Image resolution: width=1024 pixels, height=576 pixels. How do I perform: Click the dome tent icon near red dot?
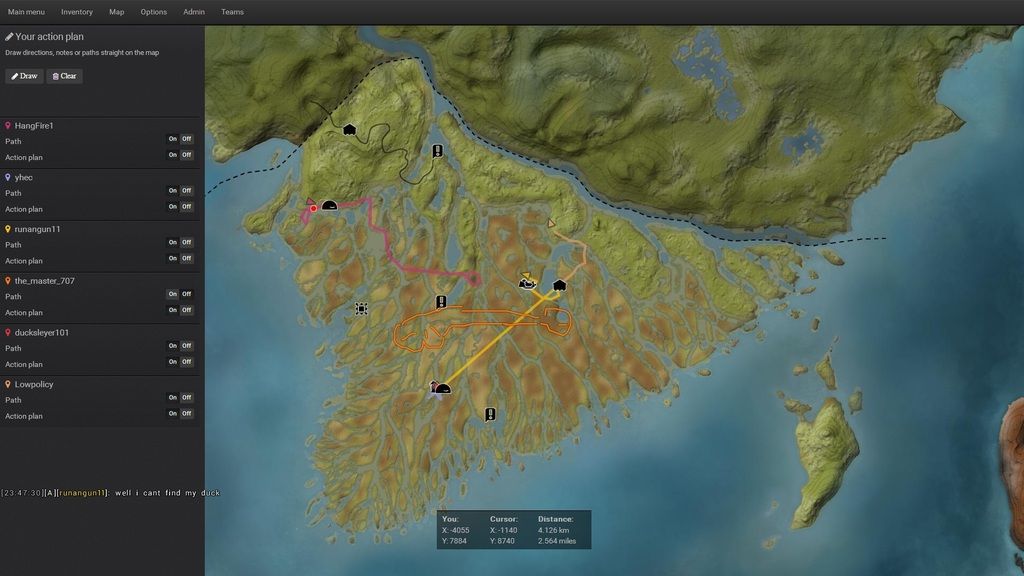click(x=329, y=206)
